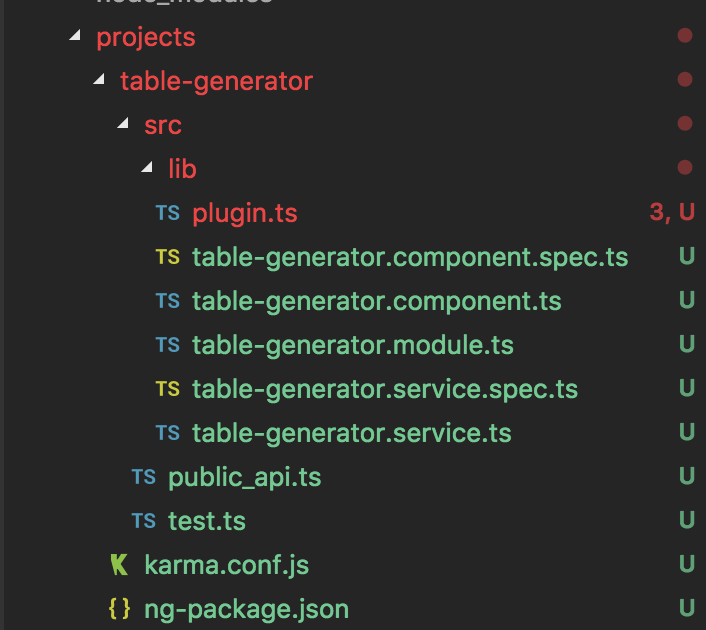This screenshot has height=630, width=706.
Task: Click the TS icon beside public_api.ts
Action: pos(143,477)
